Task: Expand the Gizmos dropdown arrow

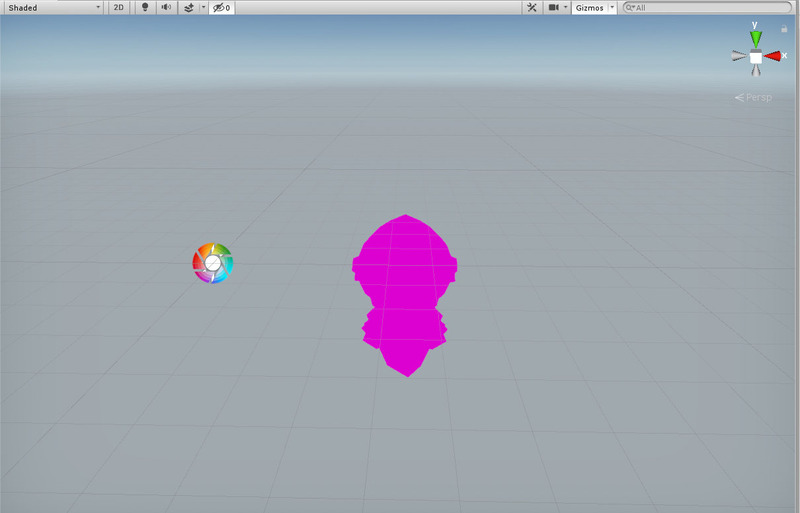Action: [x=612, y=8]
